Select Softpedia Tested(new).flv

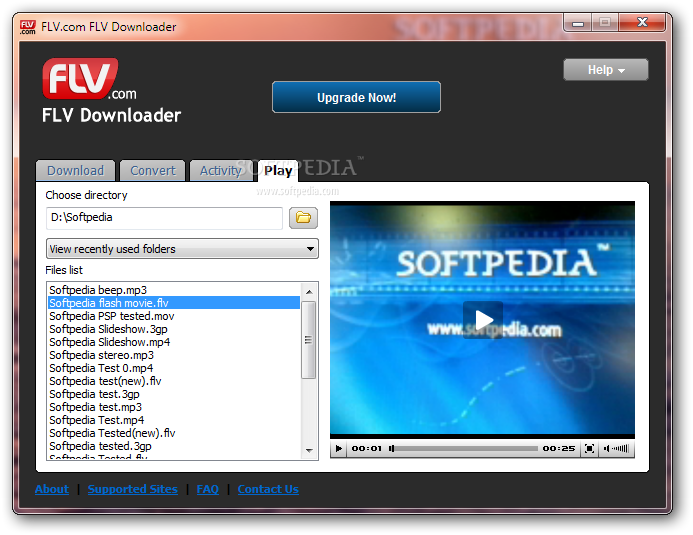[174, 433]
